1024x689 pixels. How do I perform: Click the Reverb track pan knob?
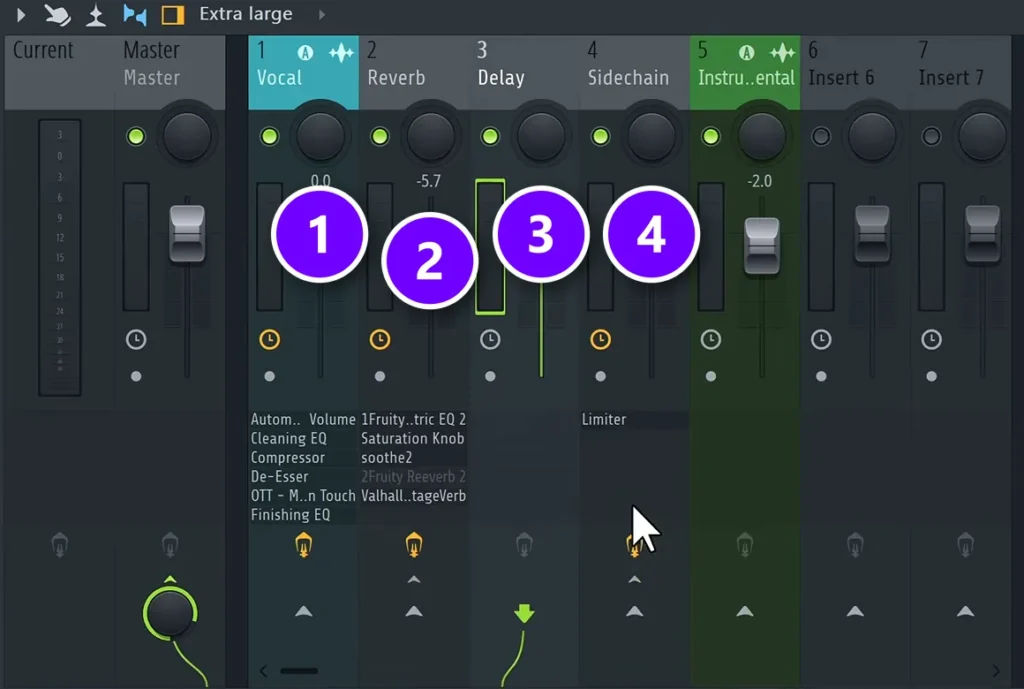point(430,136)
